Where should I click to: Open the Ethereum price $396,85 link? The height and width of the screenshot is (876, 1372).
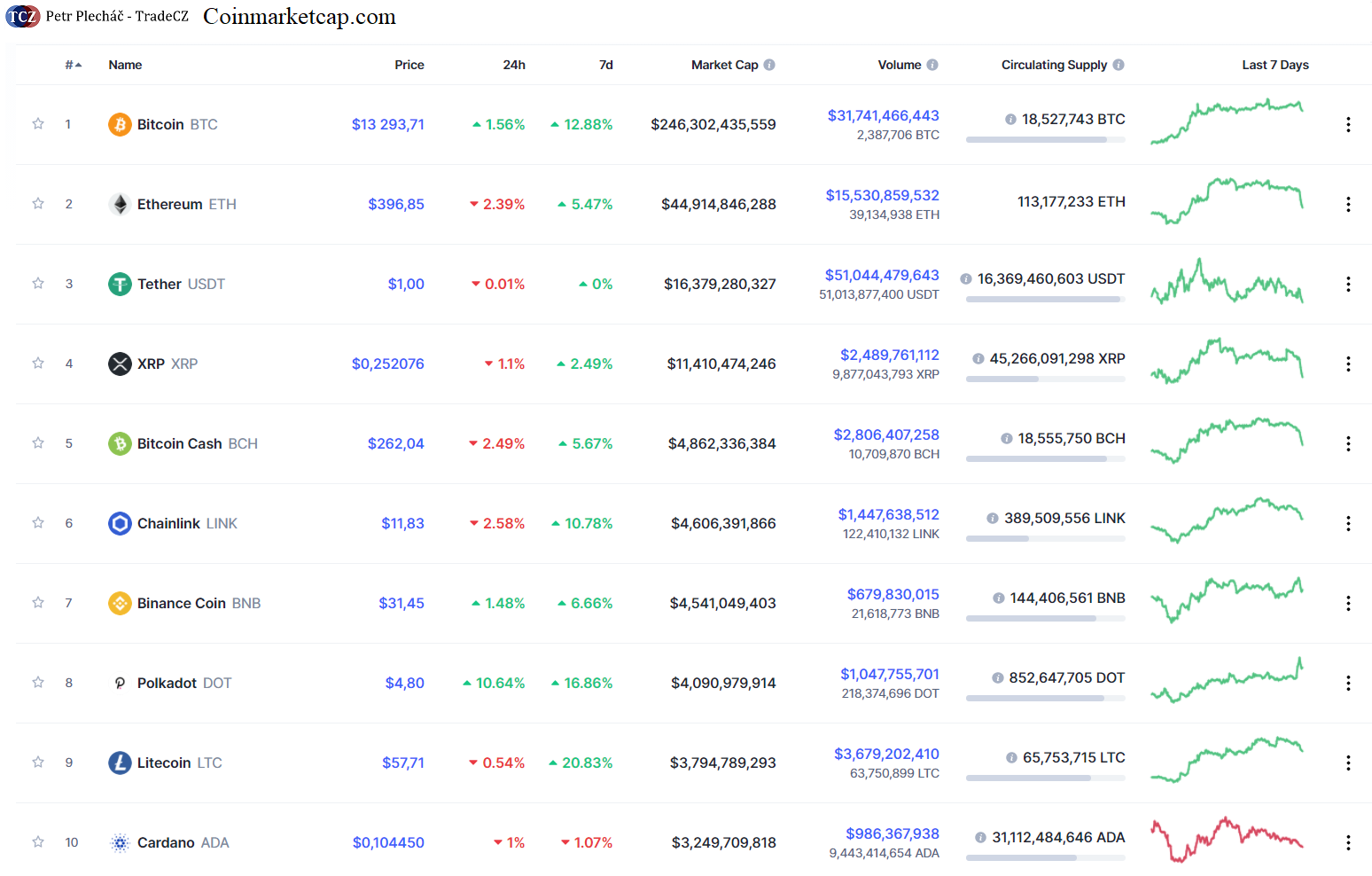(395, 204)
